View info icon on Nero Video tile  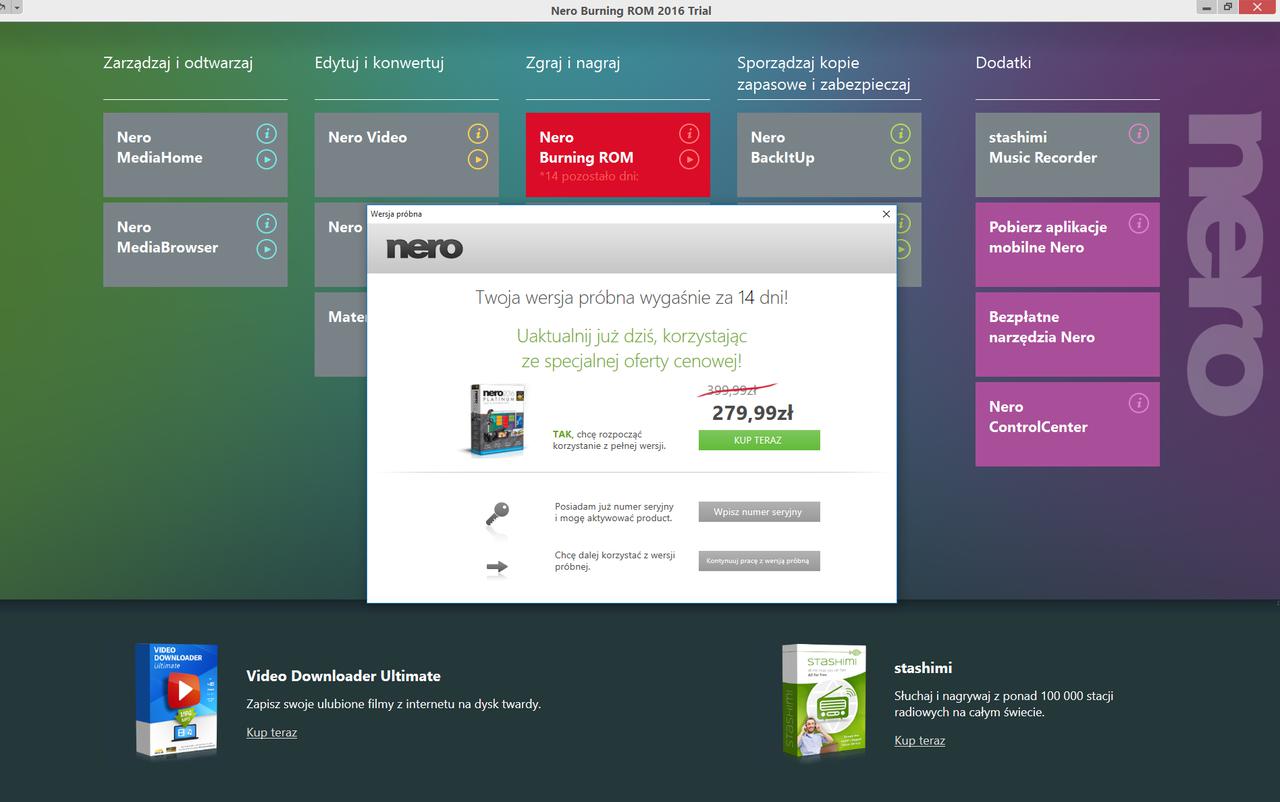tap(478, 133)
